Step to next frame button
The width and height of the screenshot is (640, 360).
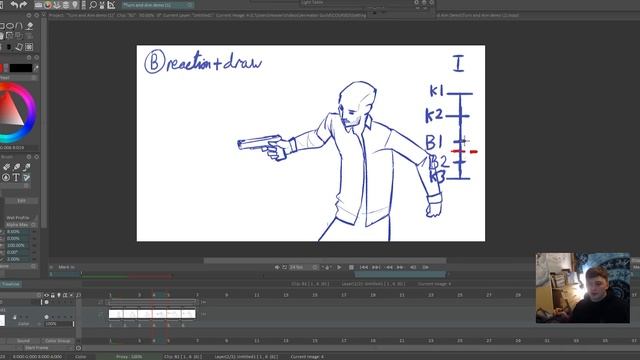[400, 267]
